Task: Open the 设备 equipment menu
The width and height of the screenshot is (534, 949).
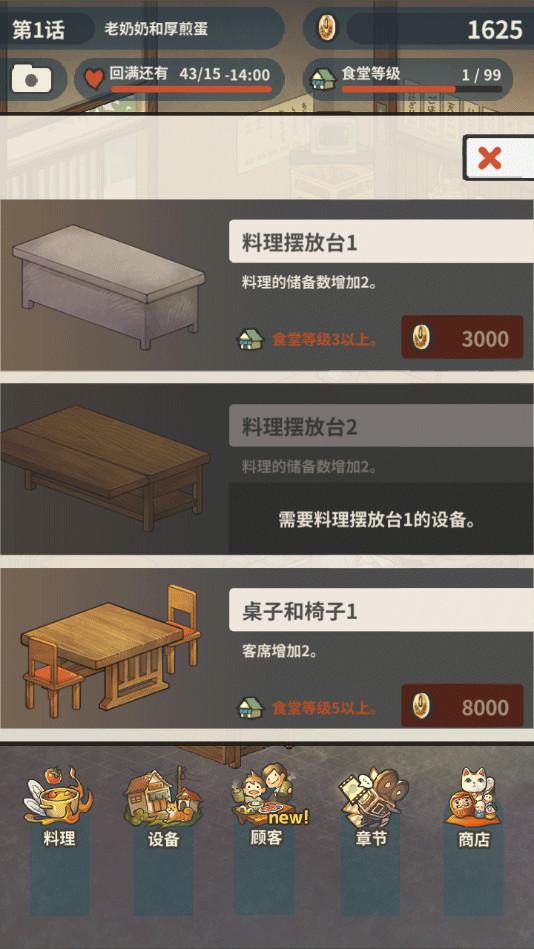Action: coord(163,807)
